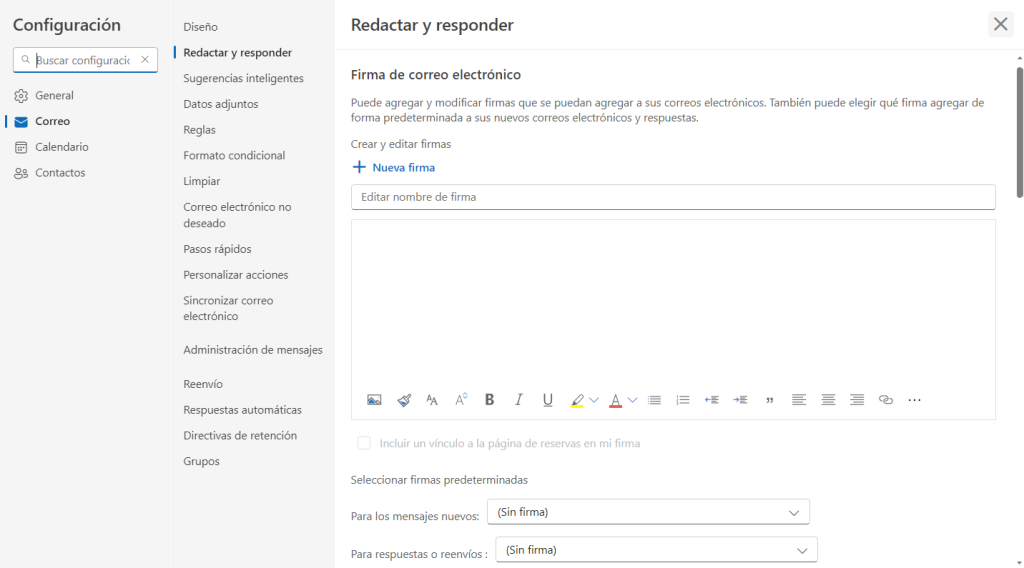Toggle underline formatting
The image size is (1024, 568).
tap(548, 400)
